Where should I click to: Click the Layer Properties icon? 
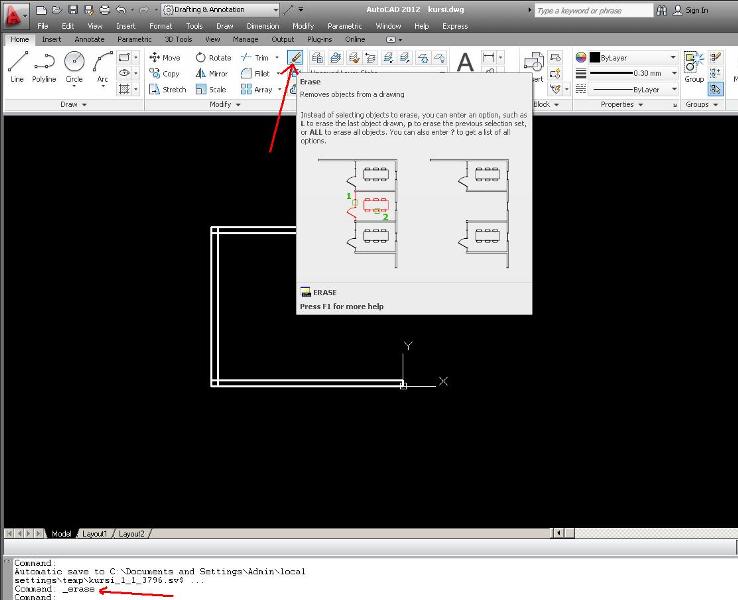pos(318,58)
